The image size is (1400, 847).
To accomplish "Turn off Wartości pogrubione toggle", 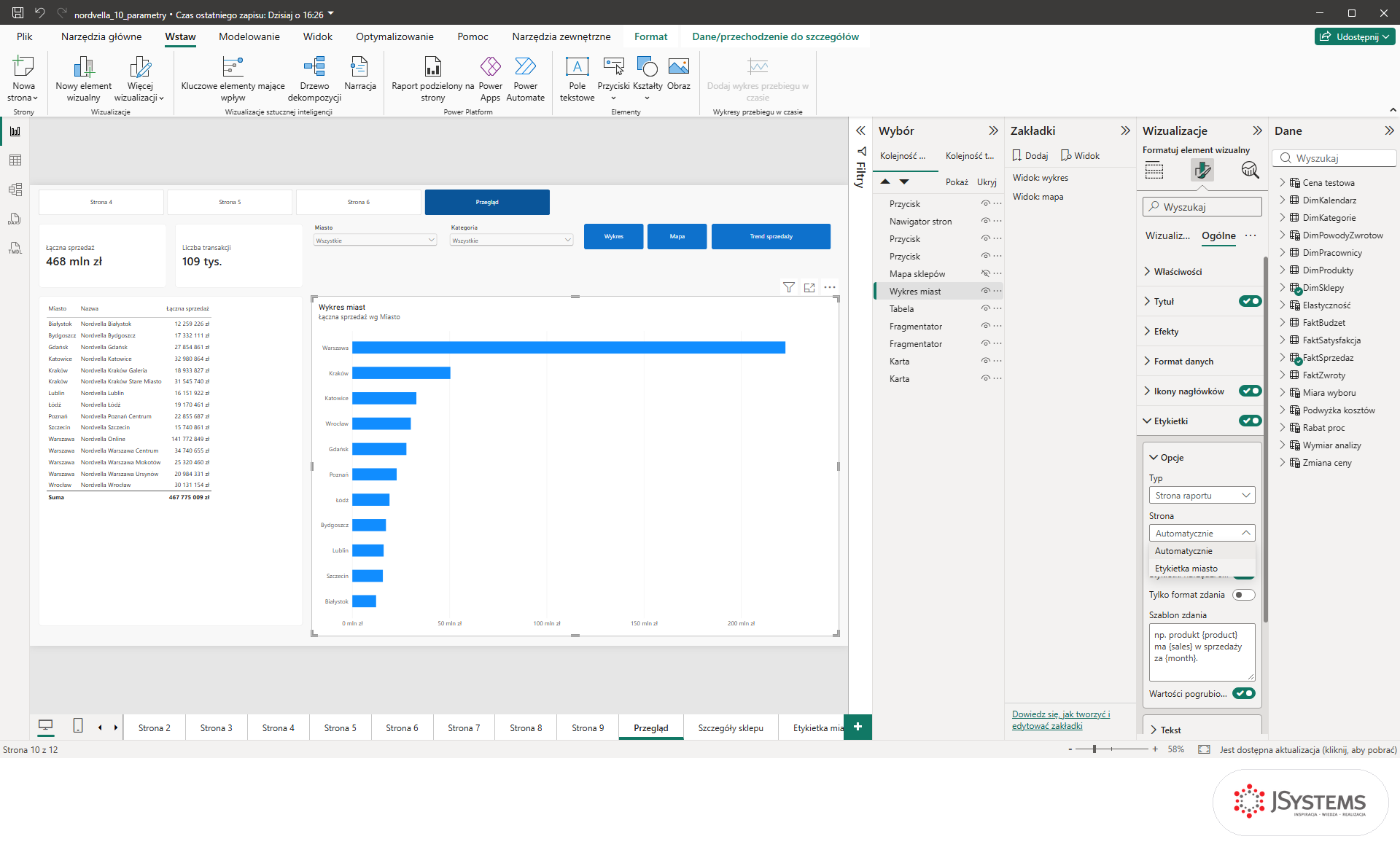I will pos(1244,694).
